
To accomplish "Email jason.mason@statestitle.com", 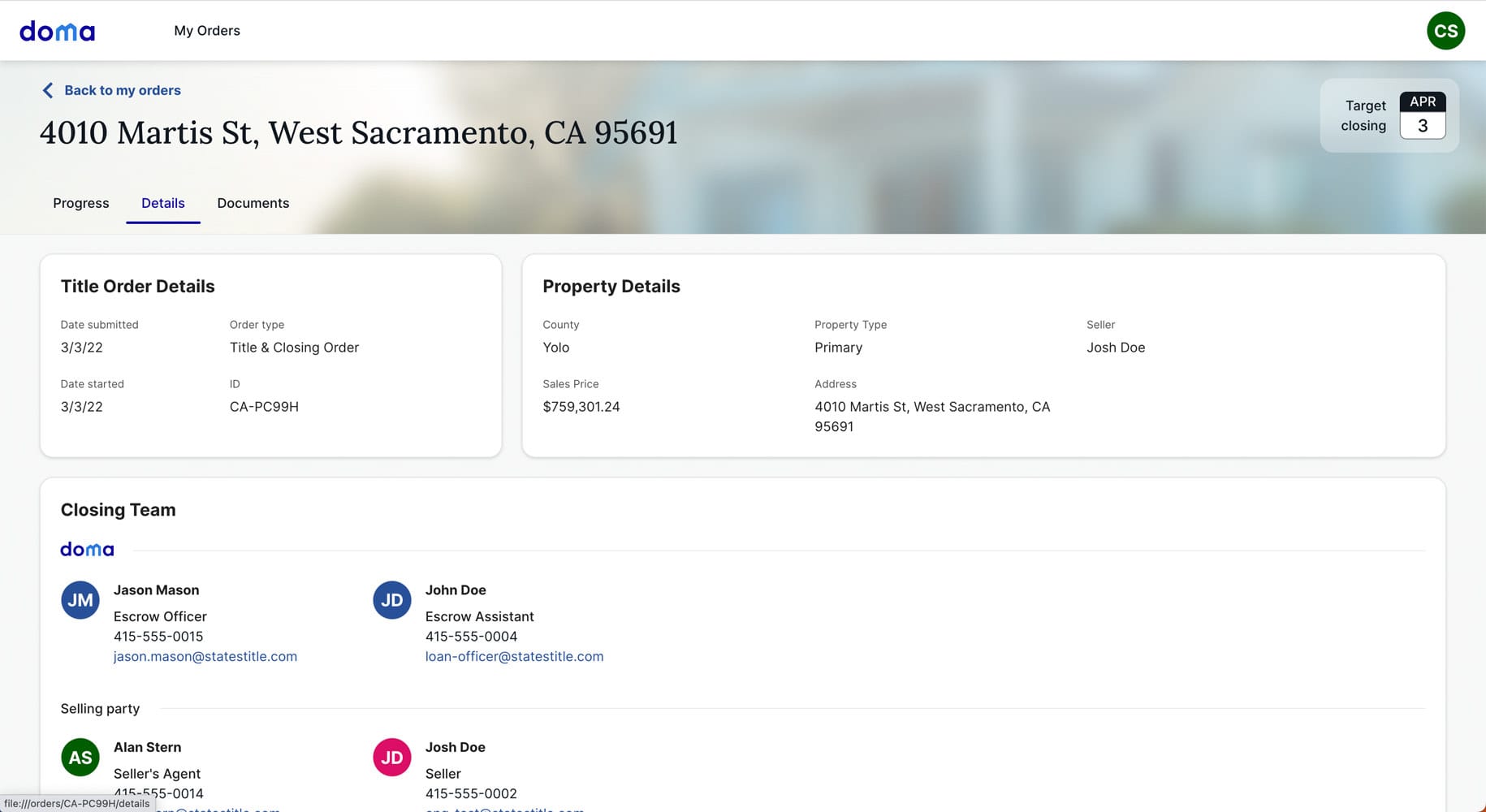I will coord(205,656).
